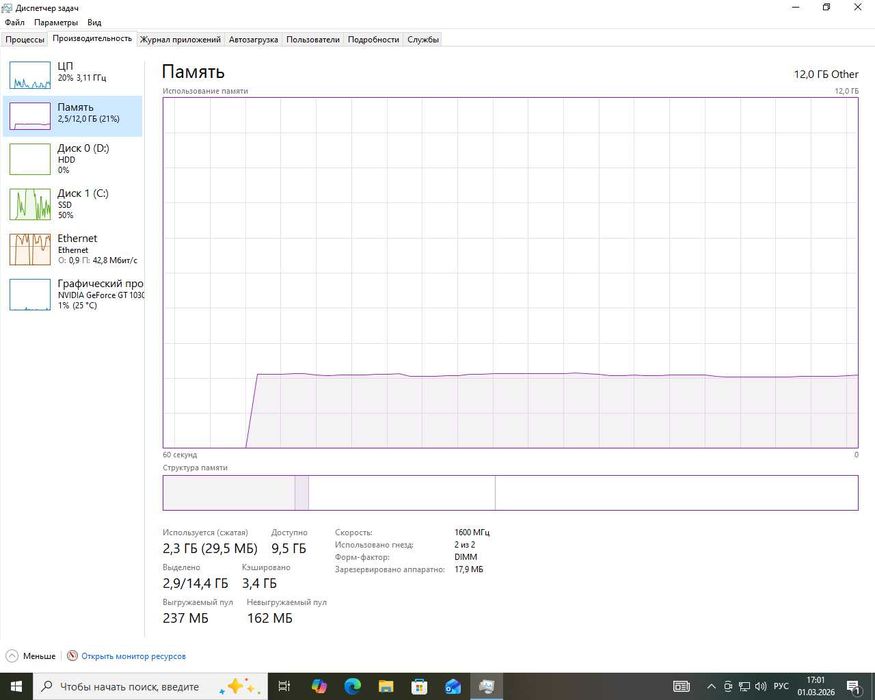875x700 pixels.
Task: Click the in-use segment of memory composition bar
Action: click(229, 493)
